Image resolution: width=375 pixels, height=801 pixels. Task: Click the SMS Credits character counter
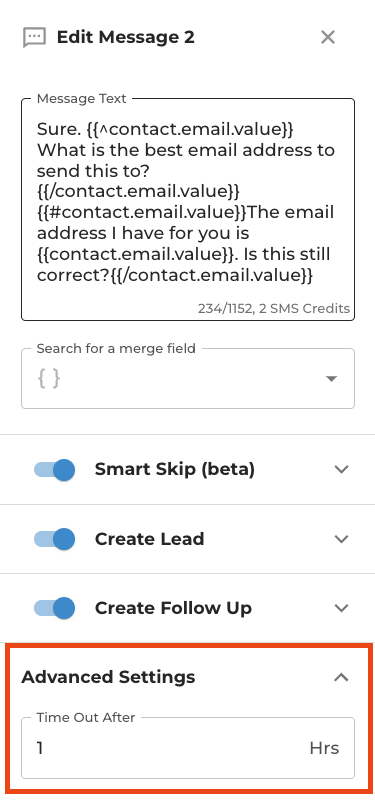point(274,309)
